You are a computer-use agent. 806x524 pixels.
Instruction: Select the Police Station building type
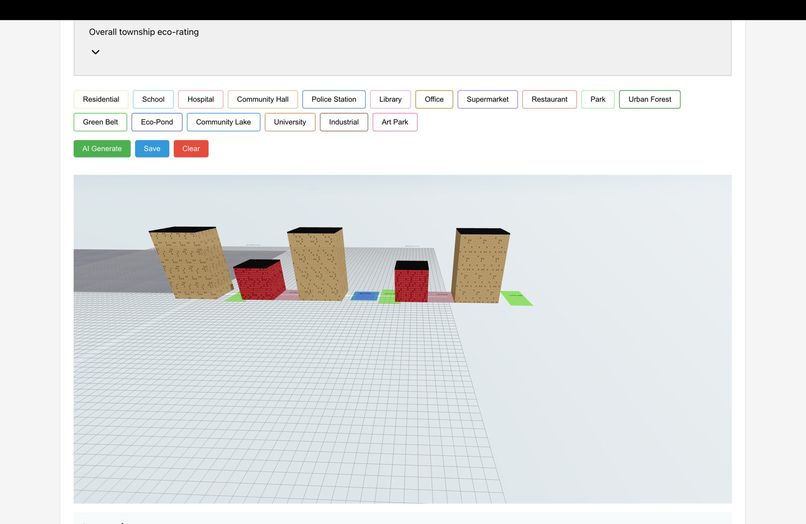pyautogui.click(x=334, y=99)
